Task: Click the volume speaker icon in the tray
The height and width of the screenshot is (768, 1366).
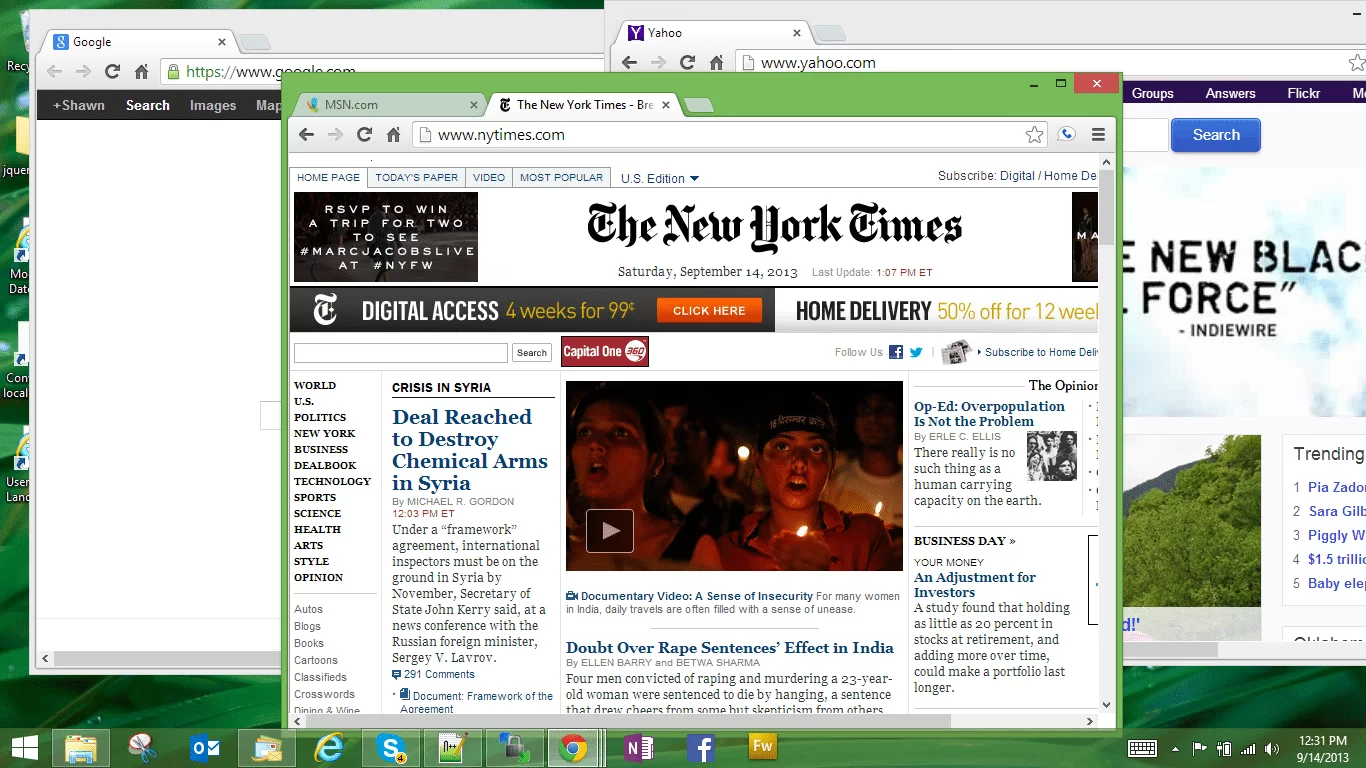Action: point(1271,749)
